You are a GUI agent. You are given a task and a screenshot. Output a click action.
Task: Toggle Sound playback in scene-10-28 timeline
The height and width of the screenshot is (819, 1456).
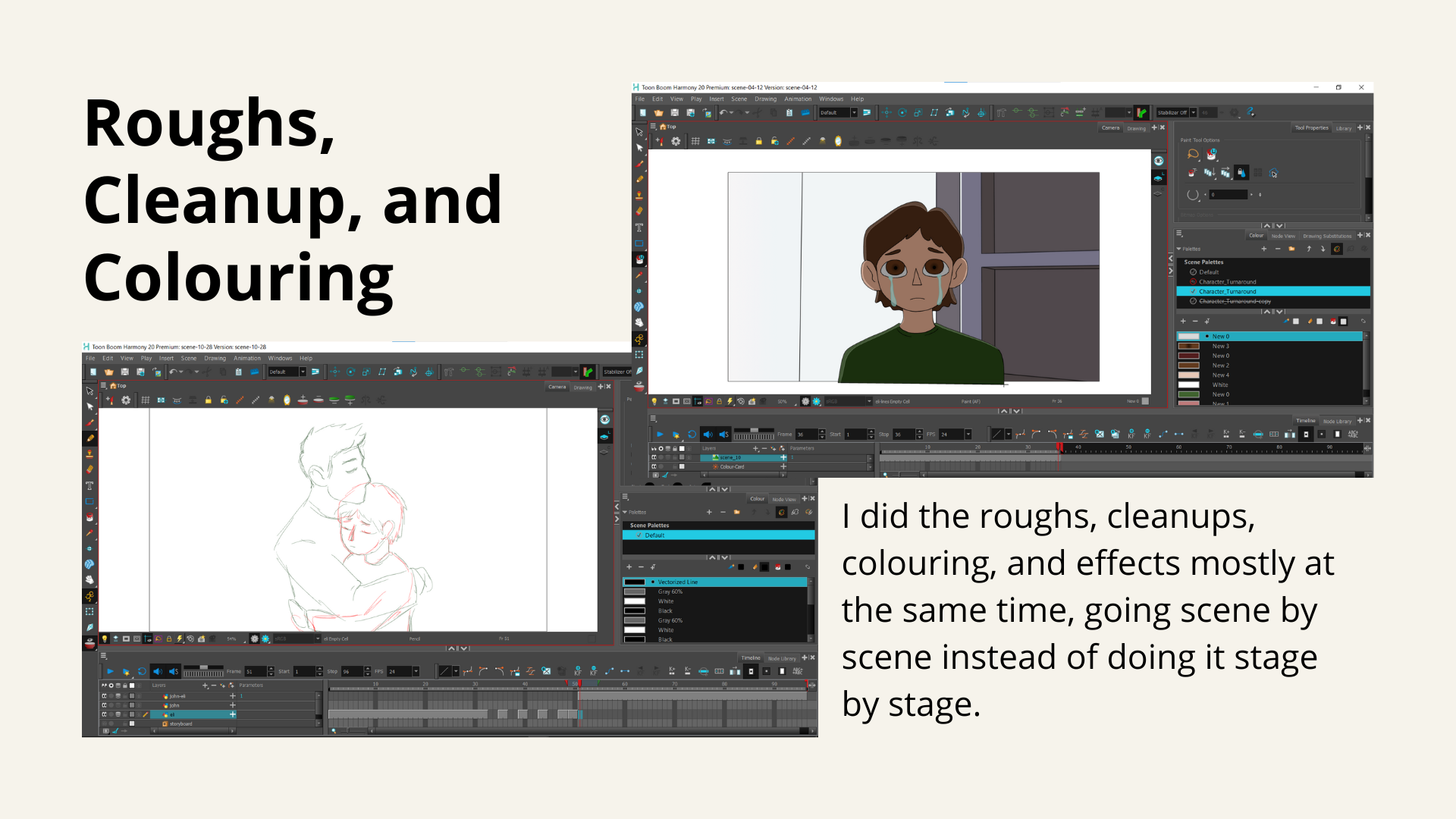158,671
